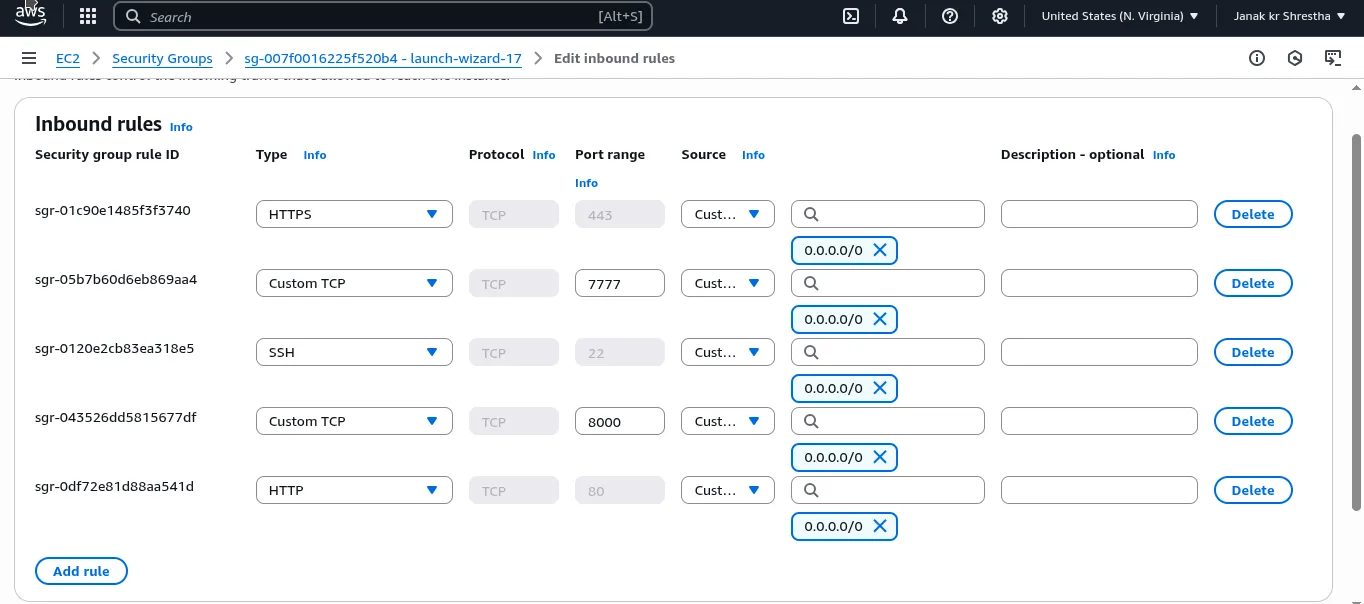Open the AWS services grid menu
This screenshot has width=1364, height=604.
[87, 16]
